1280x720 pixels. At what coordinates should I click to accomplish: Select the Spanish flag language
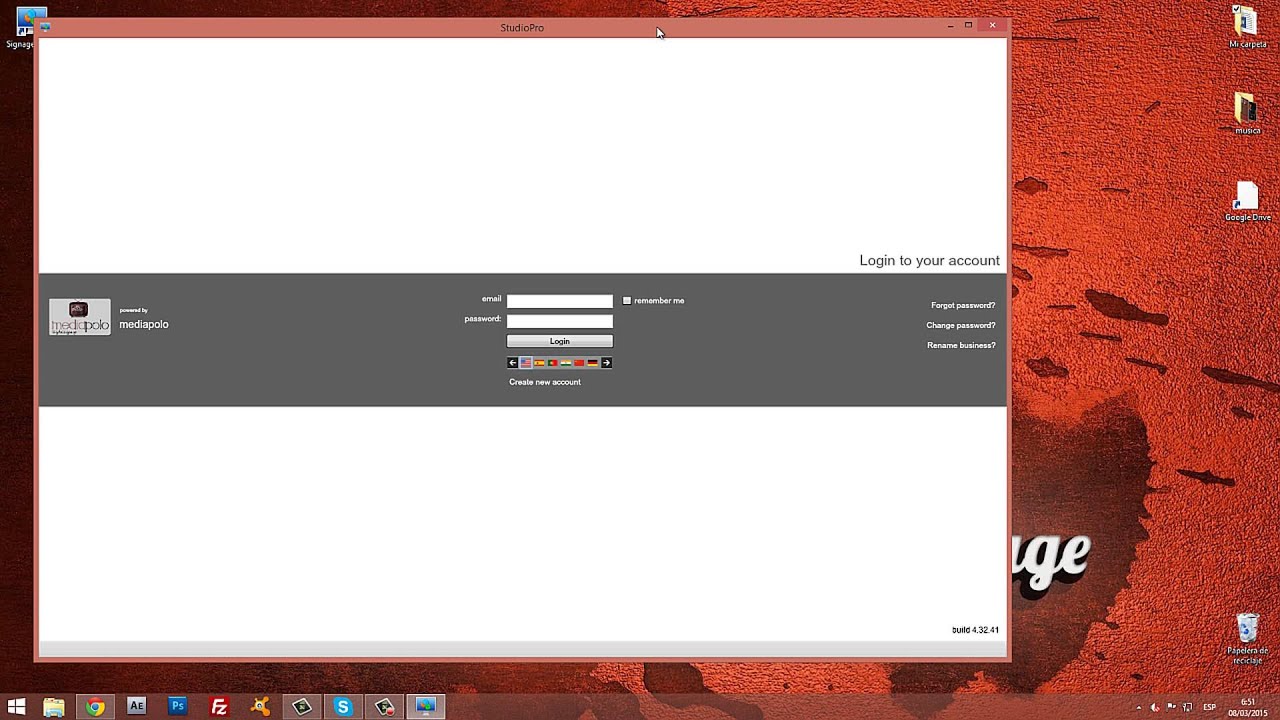[x=539, y=363]
